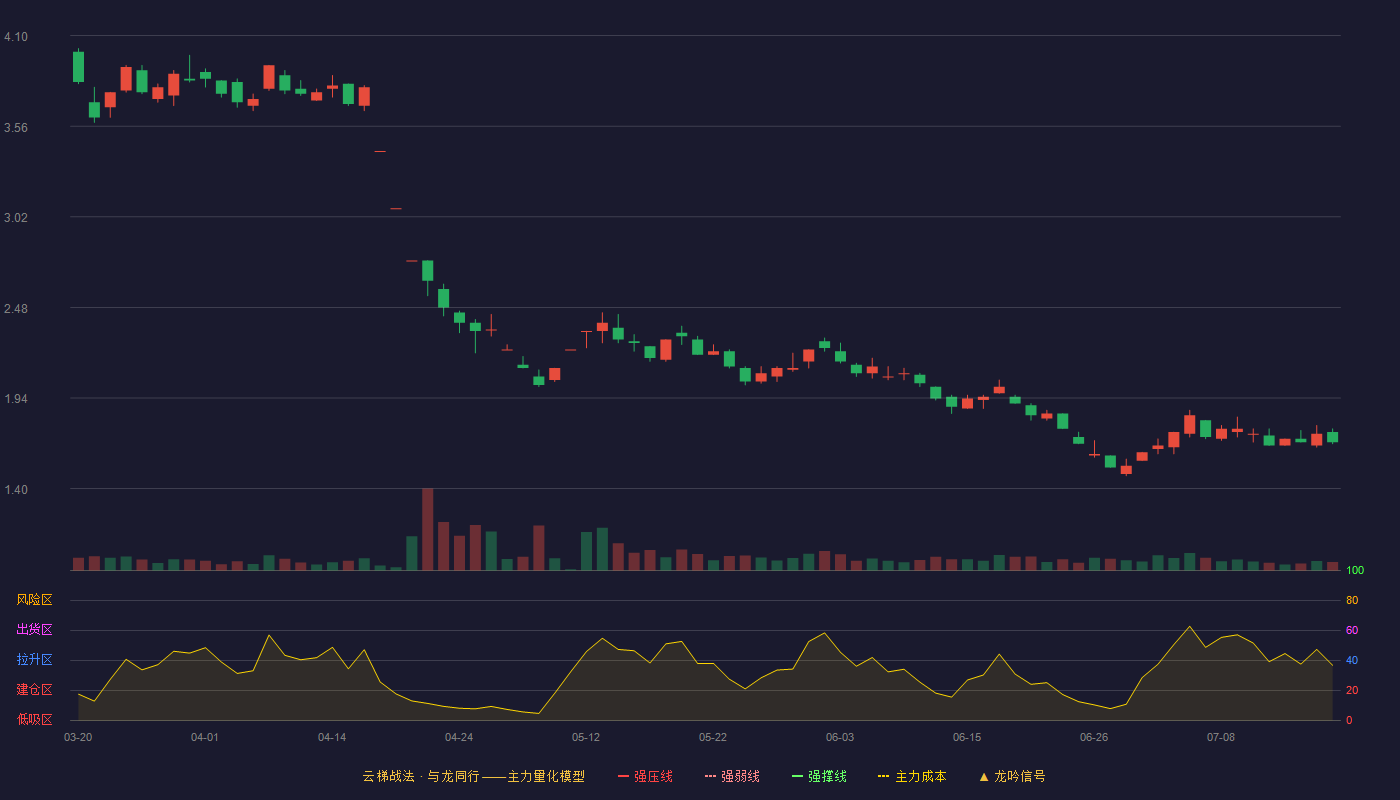Click the 04-01 date label
This screenshot has height=800, width=1400.
(x=205, y=737)
